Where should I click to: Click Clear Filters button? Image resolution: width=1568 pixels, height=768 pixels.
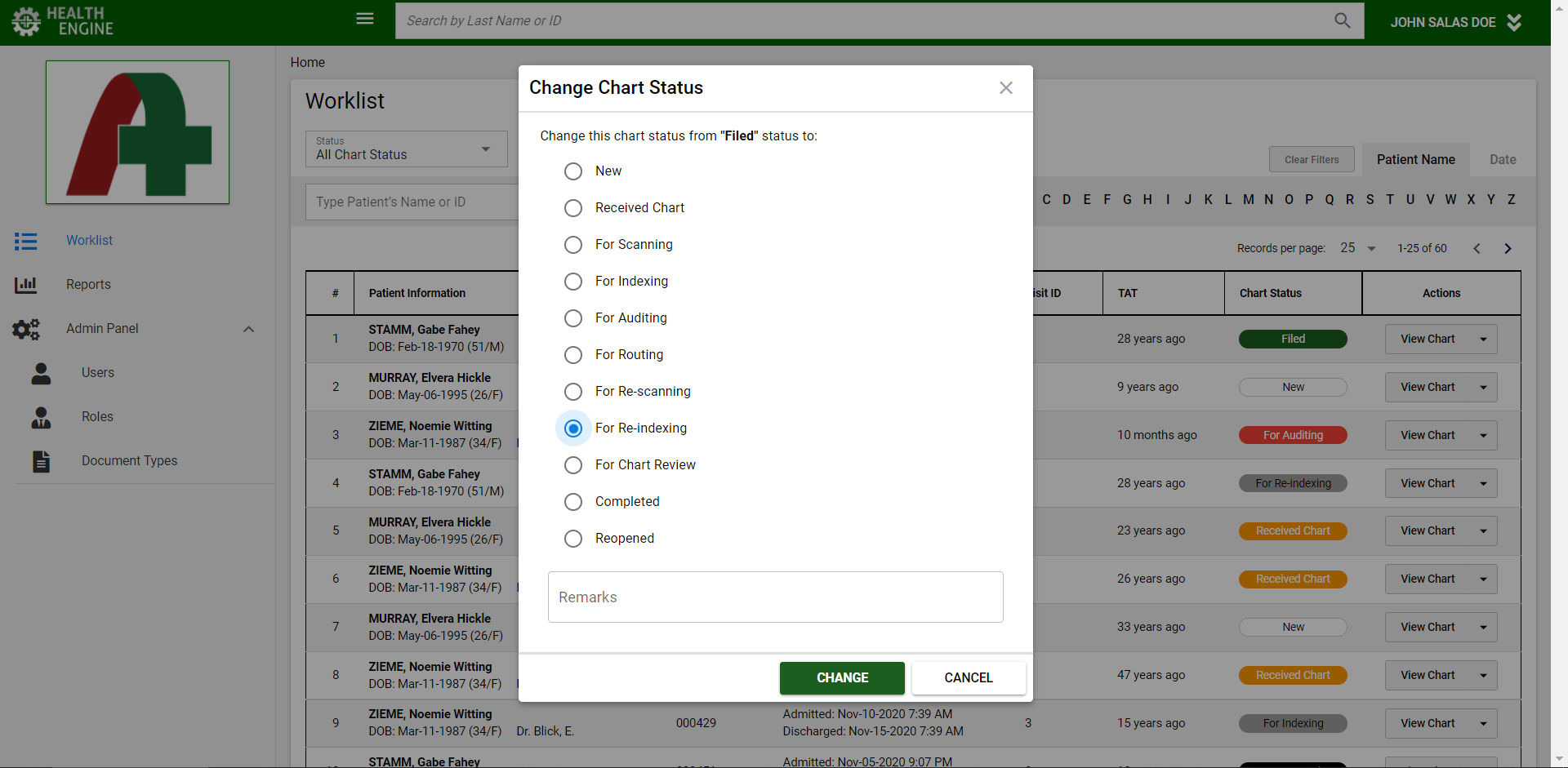pyautogui.click(x=1312, y=160)
